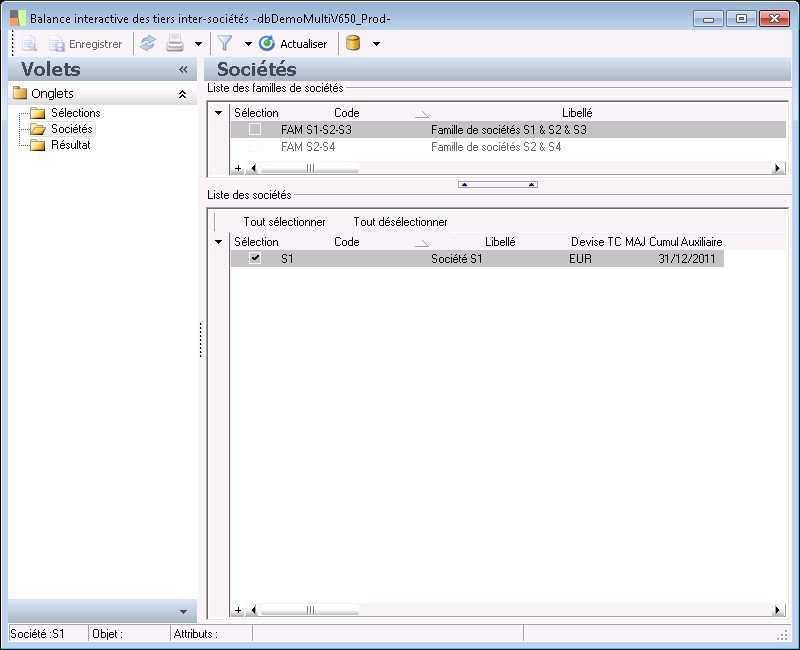Screen dimensions: 800x650
Task: Click the Actualiser button
Action: tap(293, 44)
